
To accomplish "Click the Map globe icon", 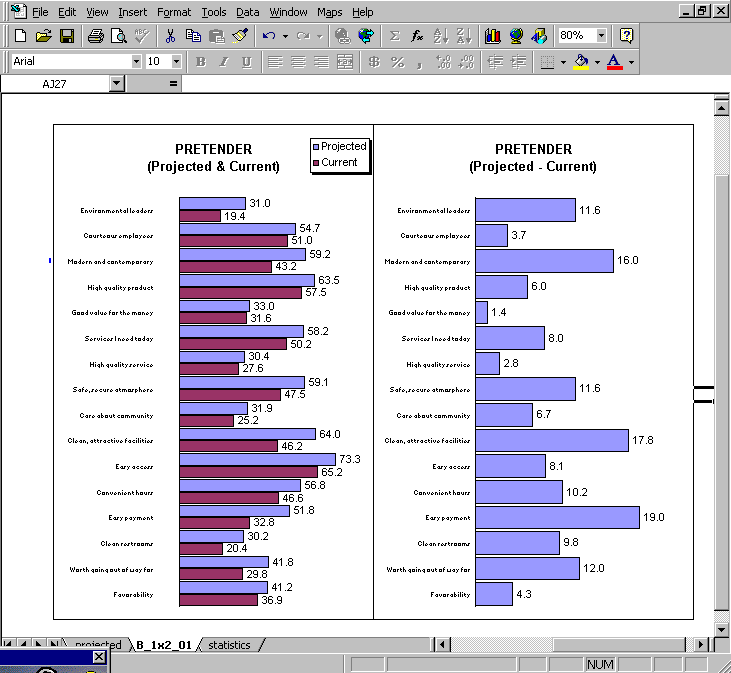I will (x=516, y=36).
